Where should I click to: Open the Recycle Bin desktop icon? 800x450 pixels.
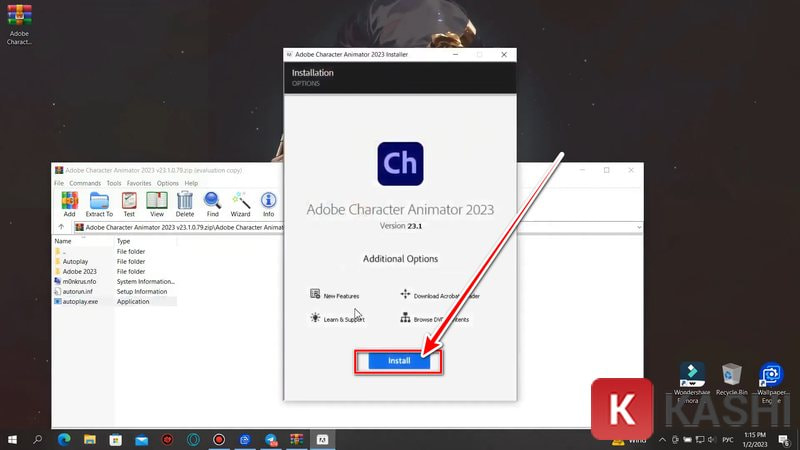point(732,380)
